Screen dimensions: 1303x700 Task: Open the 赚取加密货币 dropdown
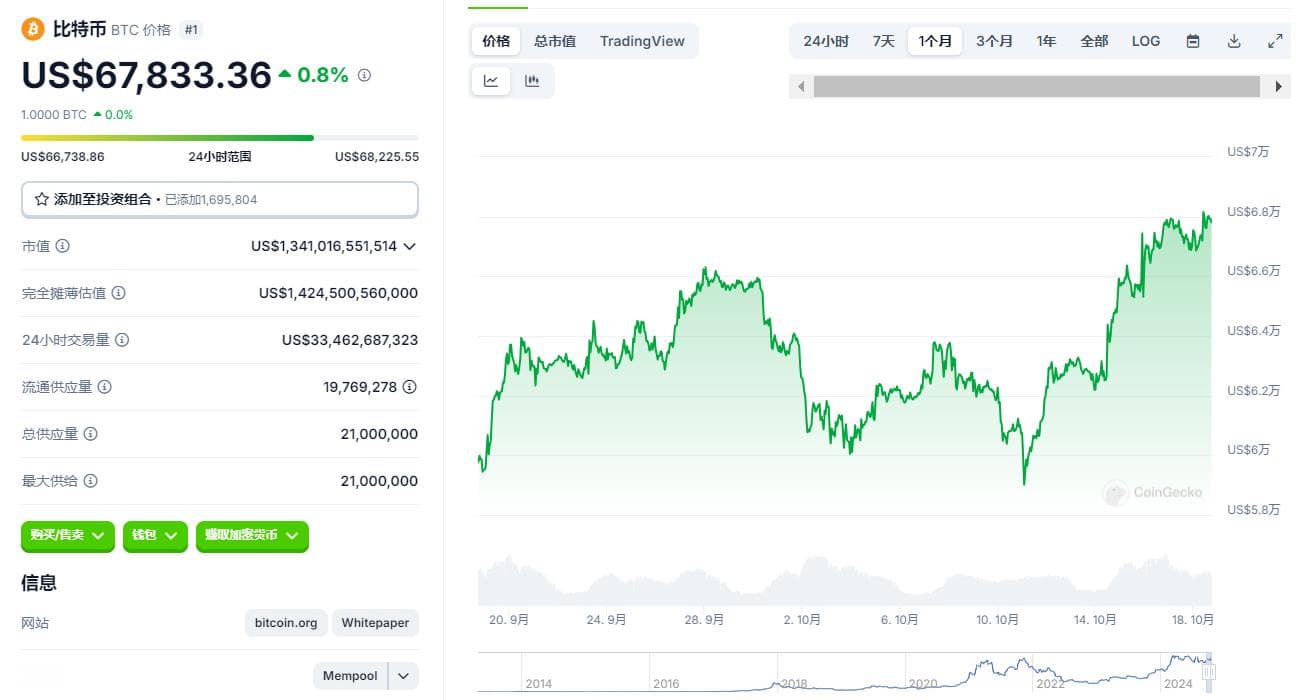click(x=252, y=536)
